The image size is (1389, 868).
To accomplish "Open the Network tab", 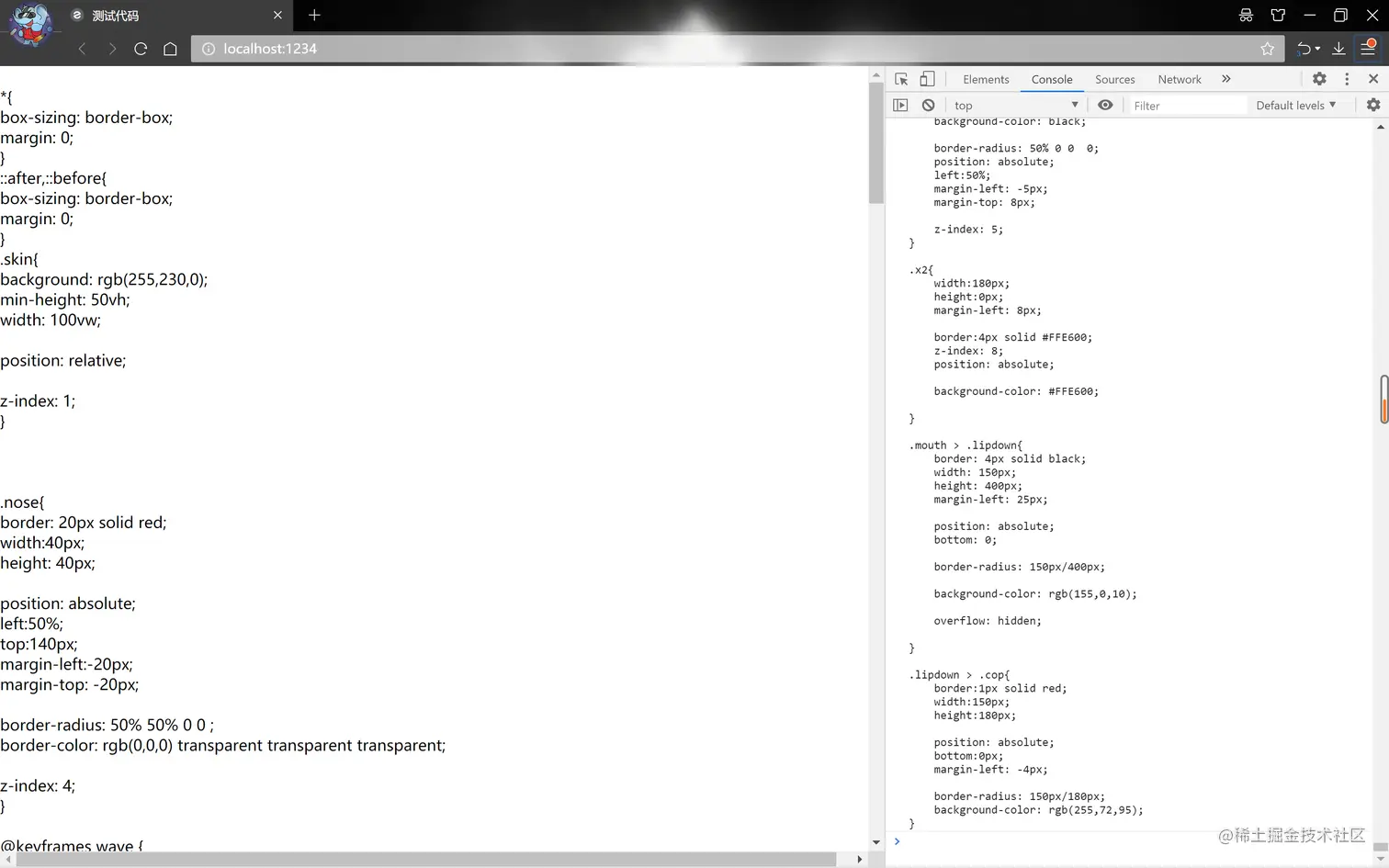I will point(1180,79).
